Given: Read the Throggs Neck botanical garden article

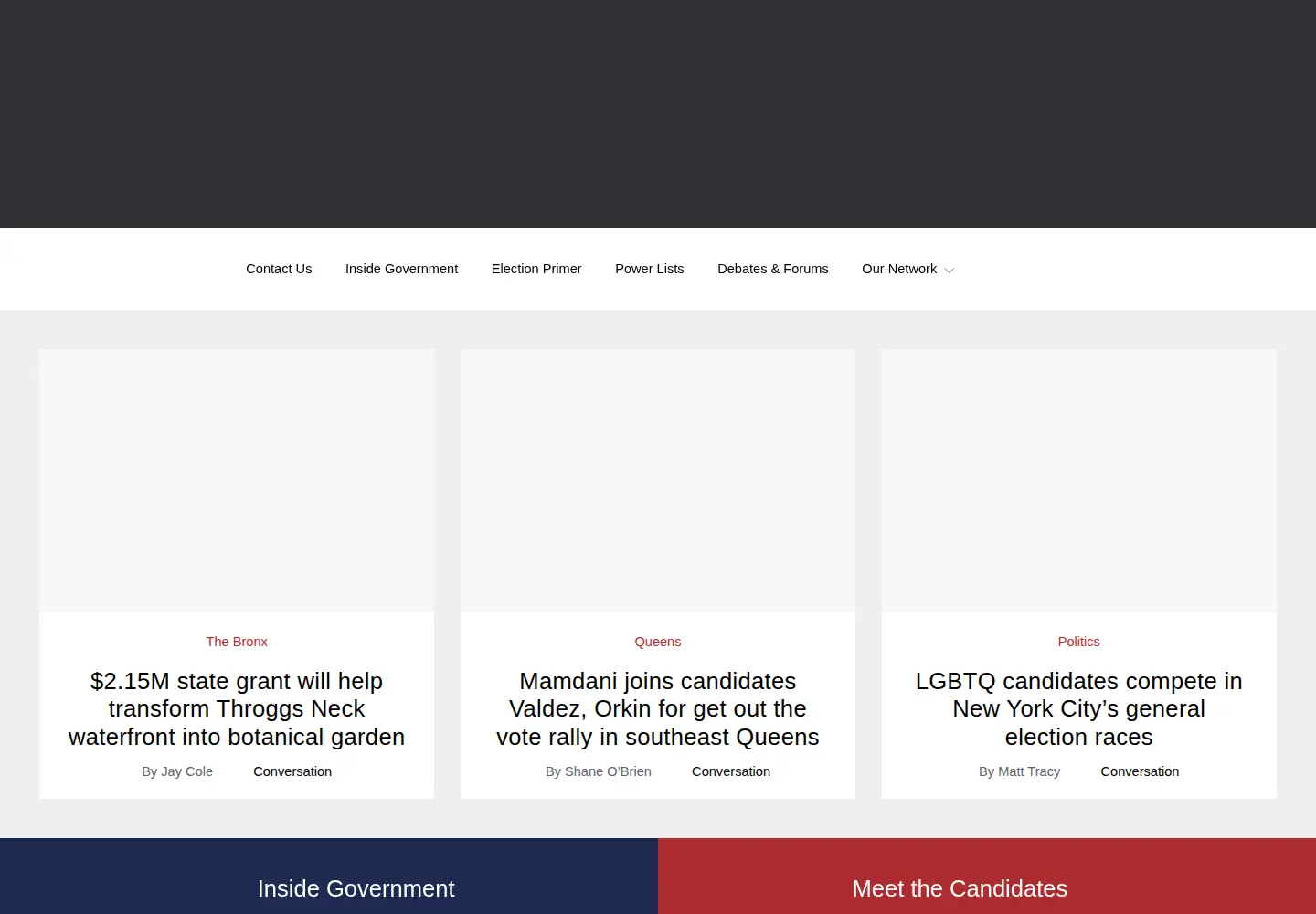Looking at the screenshot, I should [237, 709].
